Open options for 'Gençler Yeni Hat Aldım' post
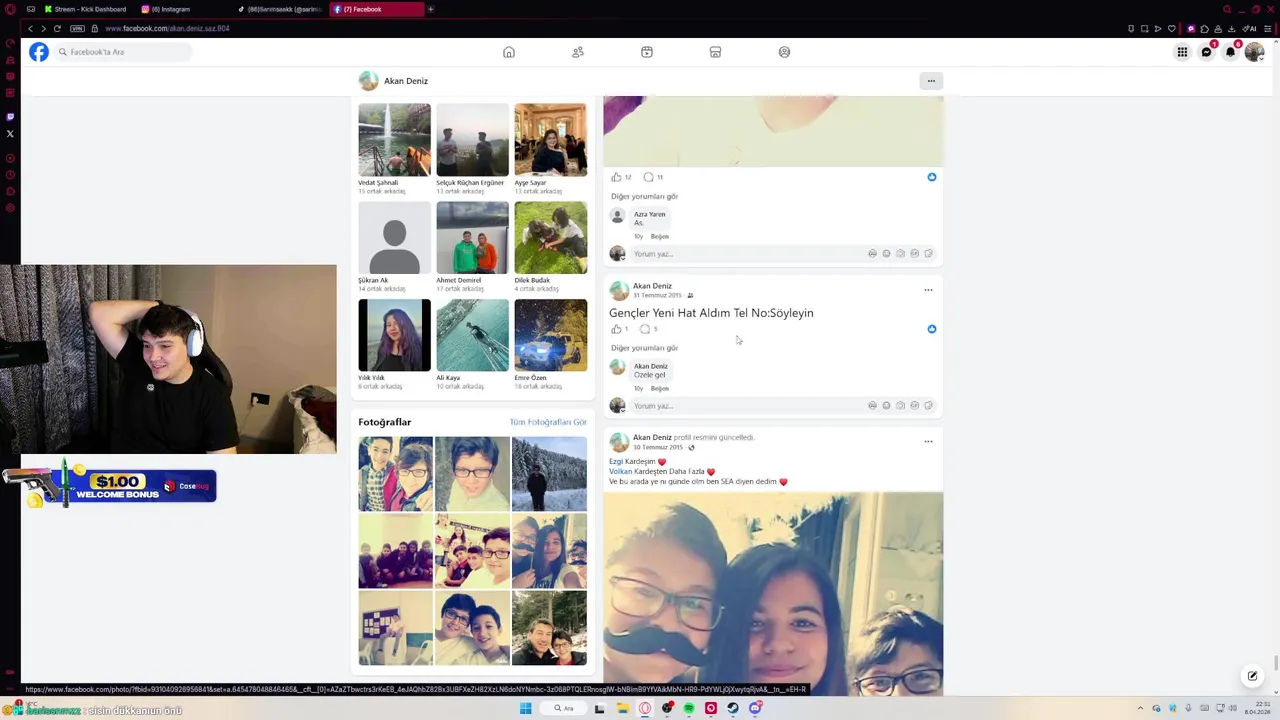The image size is (1280, 720). coord(928,290)
